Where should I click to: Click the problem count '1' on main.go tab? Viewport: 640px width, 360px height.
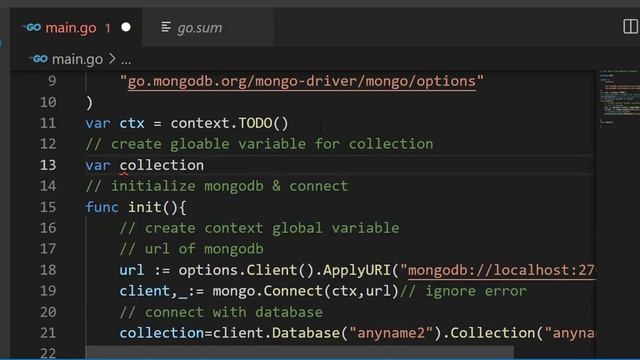tap(108, 28)
